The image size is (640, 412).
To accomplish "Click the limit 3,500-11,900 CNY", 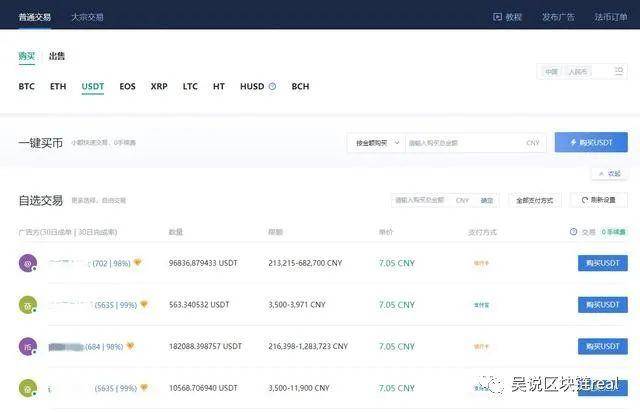I will coord(299,388).
